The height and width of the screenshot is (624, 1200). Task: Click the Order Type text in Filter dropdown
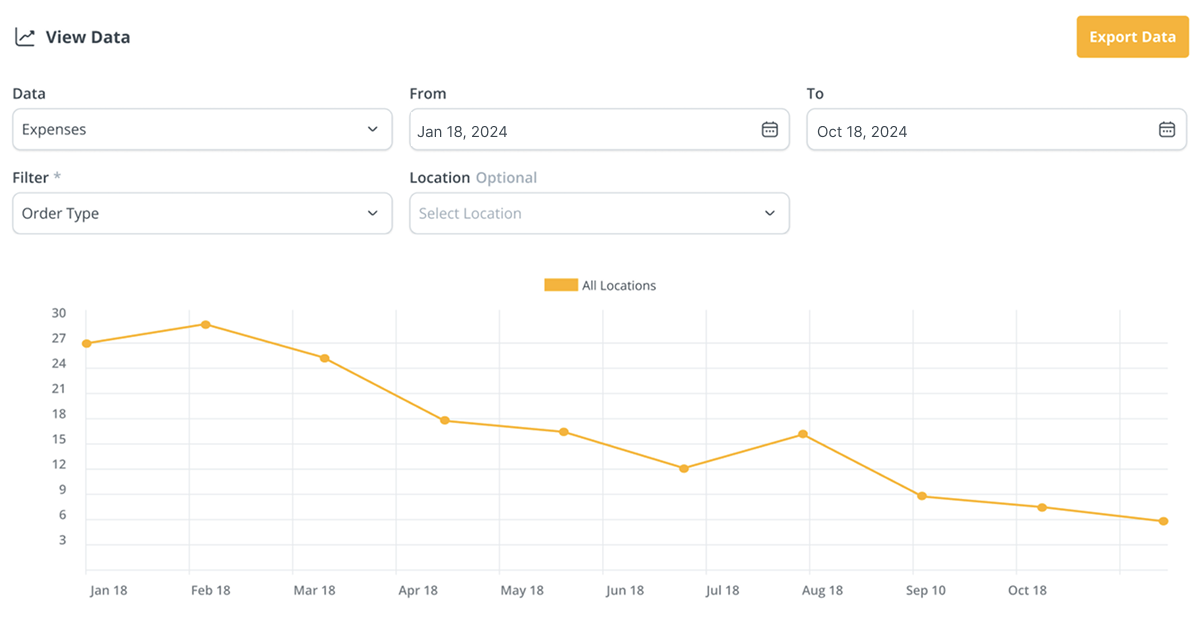[x=60, y=213]
